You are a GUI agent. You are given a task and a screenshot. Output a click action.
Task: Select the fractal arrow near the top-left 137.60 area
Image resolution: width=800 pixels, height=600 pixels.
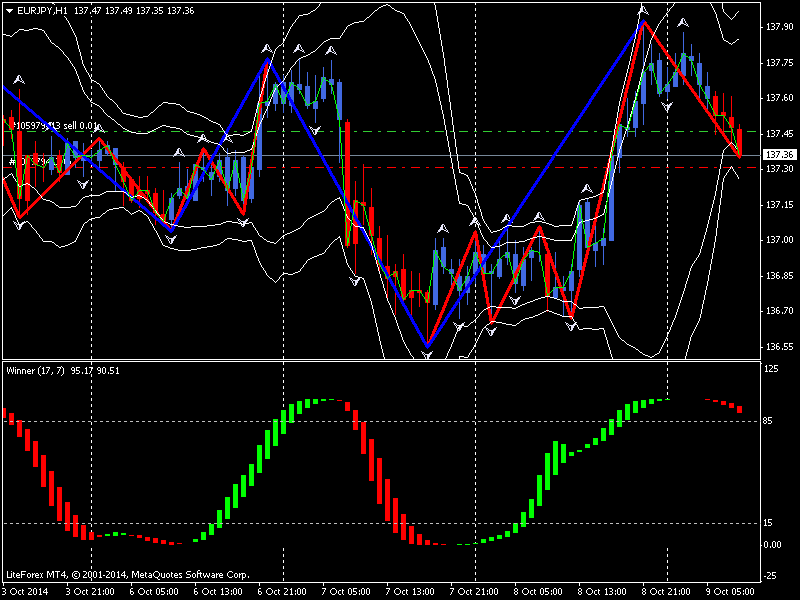18,80
